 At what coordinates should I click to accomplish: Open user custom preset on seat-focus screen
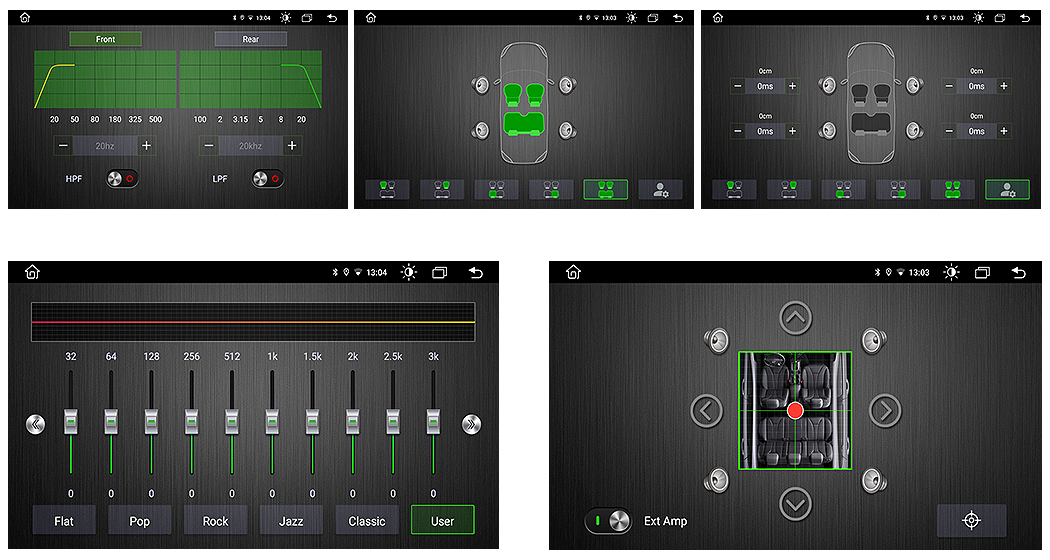(660, 190)
